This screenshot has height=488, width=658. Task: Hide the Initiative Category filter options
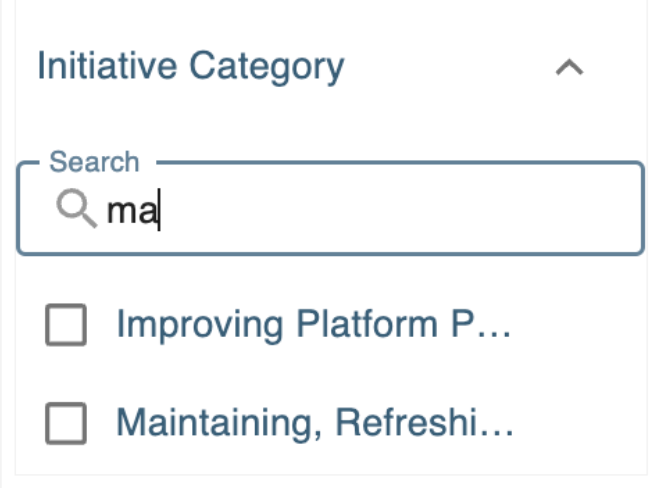569,68
